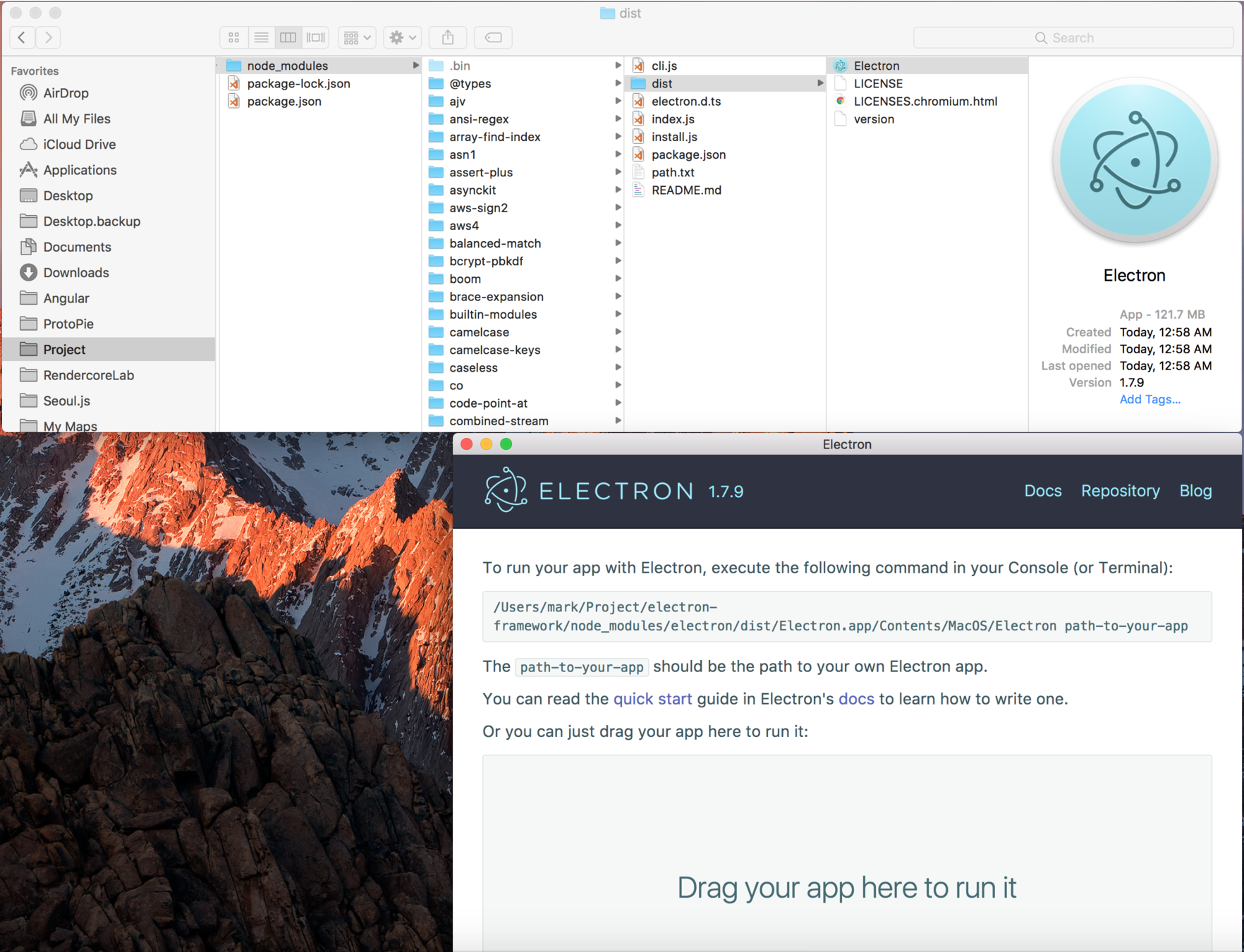Select the .bin folder
Screen dimensions: 1244x952
tap(523, 66)
